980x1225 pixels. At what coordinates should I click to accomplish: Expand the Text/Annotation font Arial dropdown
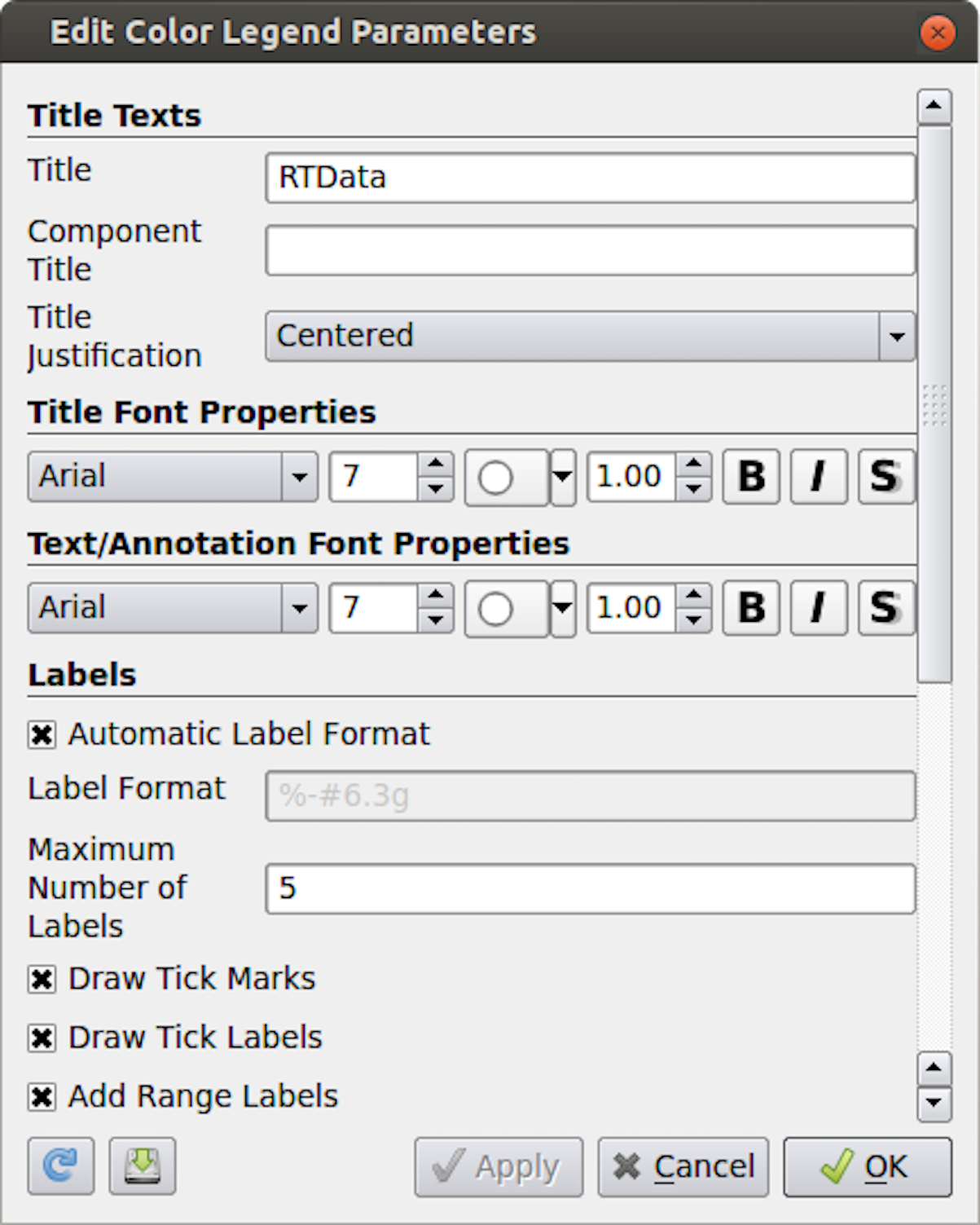(x=172, y=608)
